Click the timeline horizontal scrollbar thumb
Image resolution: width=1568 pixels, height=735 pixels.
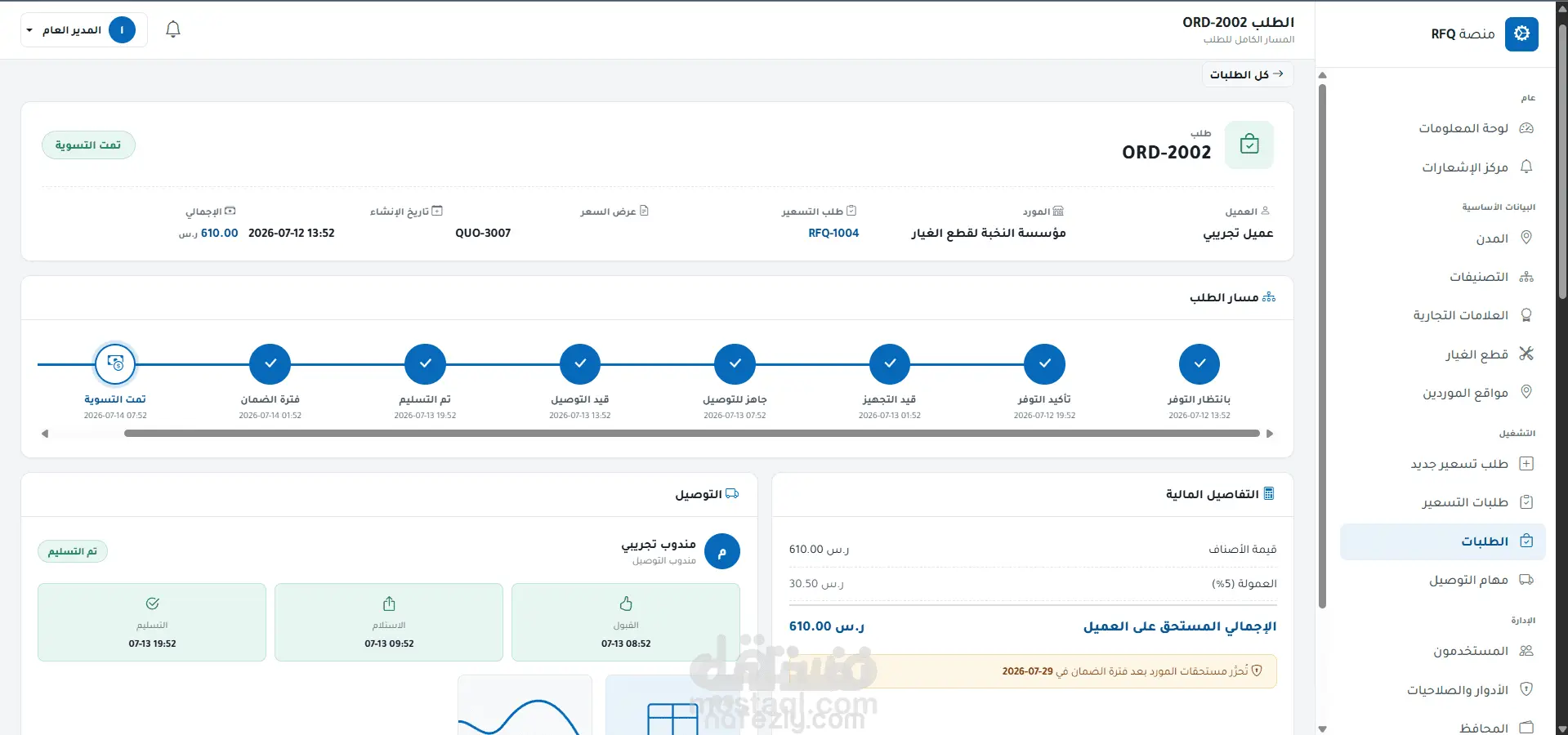[691, 434]
